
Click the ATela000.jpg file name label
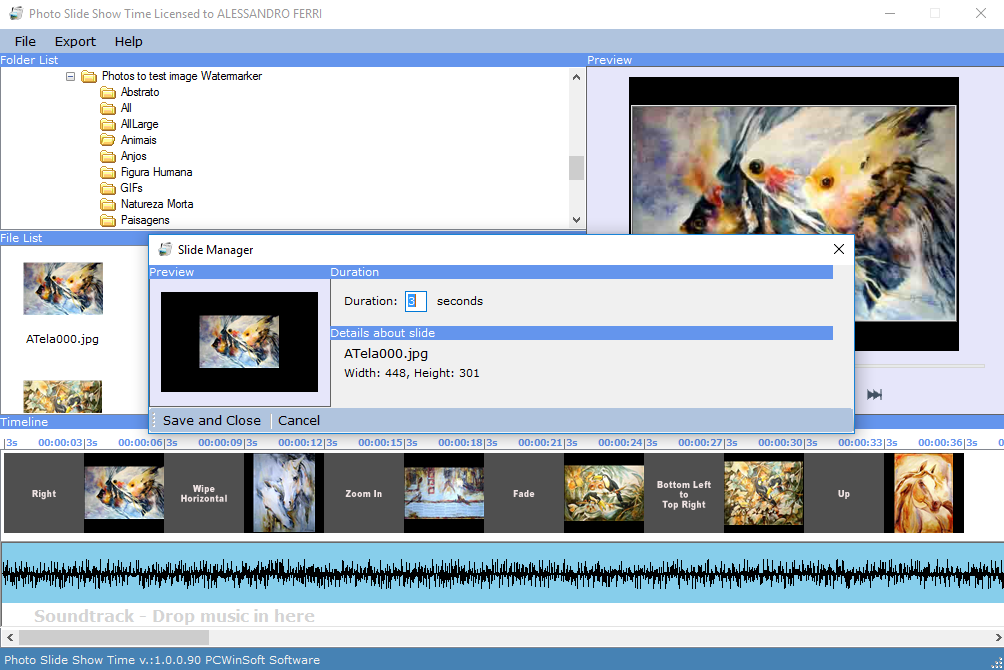pyautogui.click(x=62, y=339)
